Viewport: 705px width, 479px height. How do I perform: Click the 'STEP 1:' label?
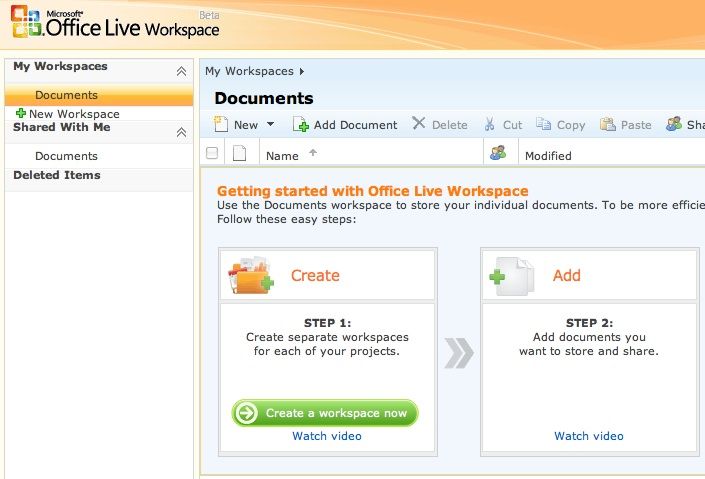tap(327, 323)
